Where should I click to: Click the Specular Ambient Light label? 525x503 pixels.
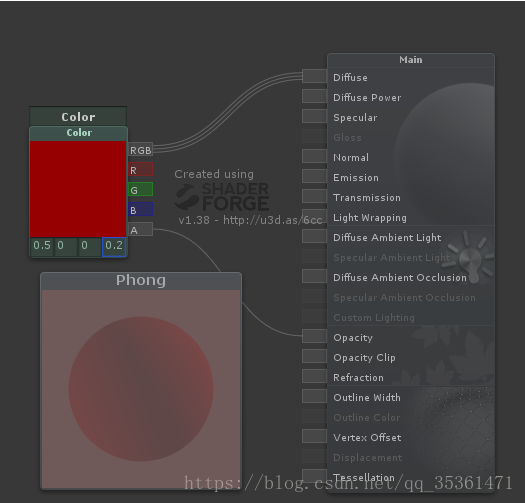[x=391, y=258]
